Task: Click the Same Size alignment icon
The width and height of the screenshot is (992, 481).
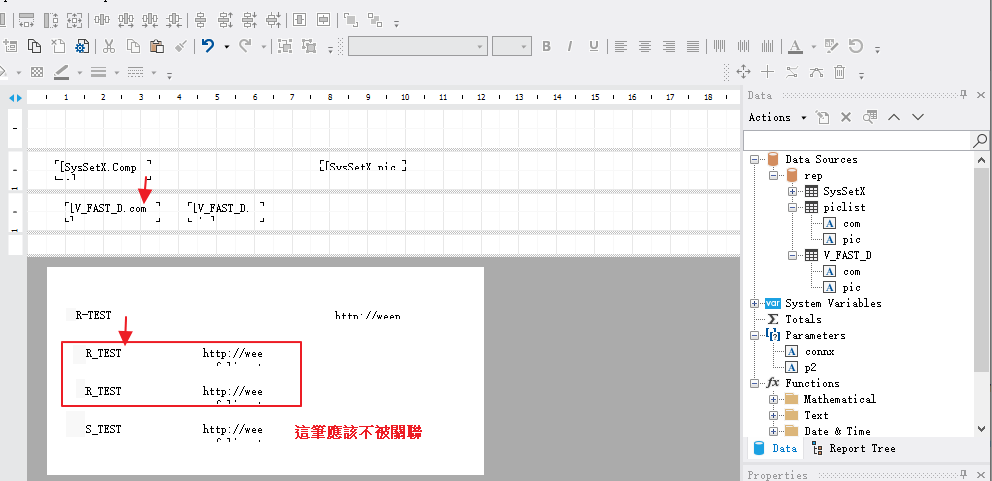Action: 75,20
